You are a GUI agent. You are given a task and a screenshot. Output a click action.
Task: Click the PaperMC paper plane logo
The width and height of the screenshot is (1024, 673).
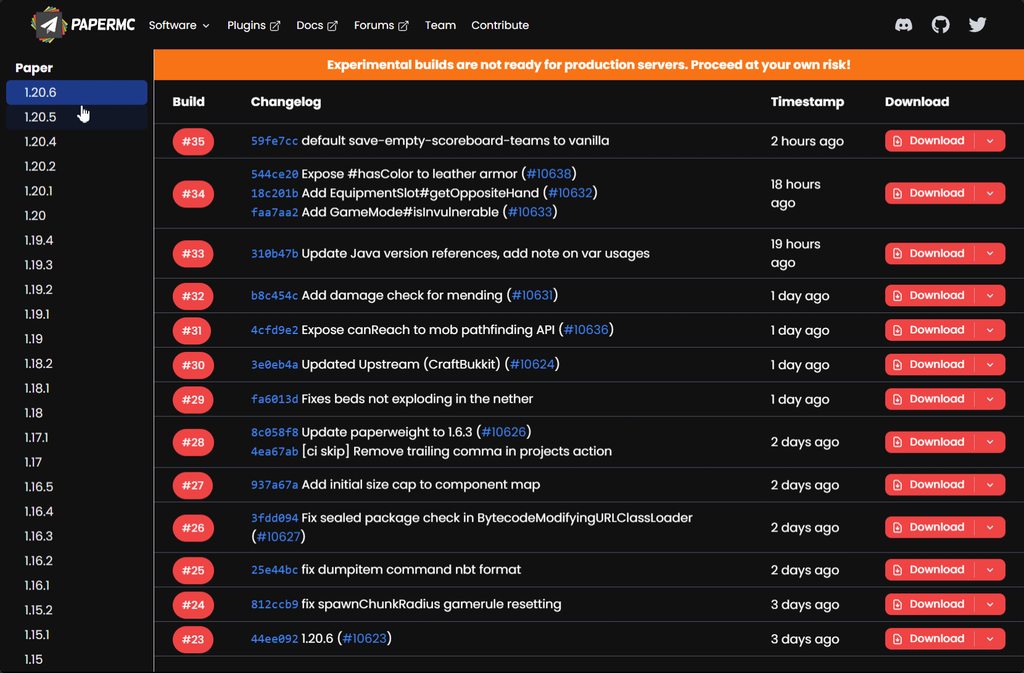point(48,25)
